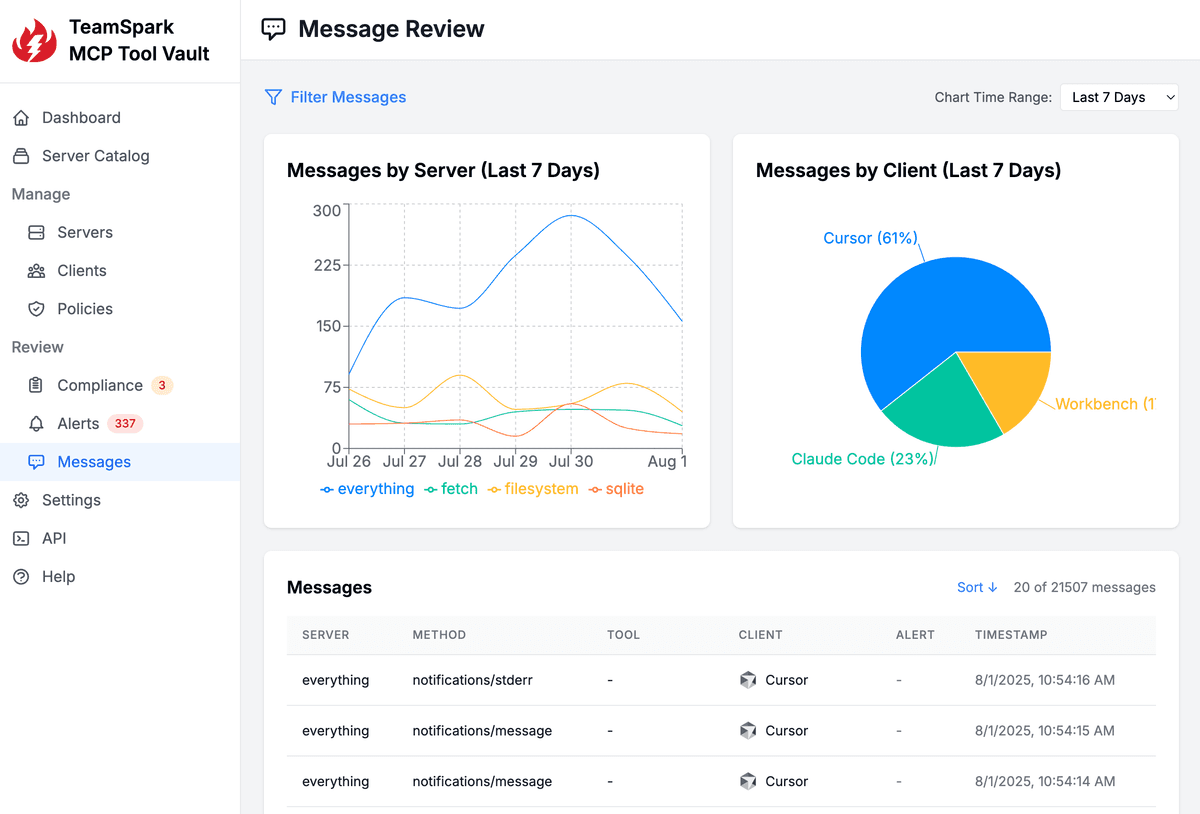Select the Clients people icon
This screenshot has height=814, width=1200.
click(35, 270)
